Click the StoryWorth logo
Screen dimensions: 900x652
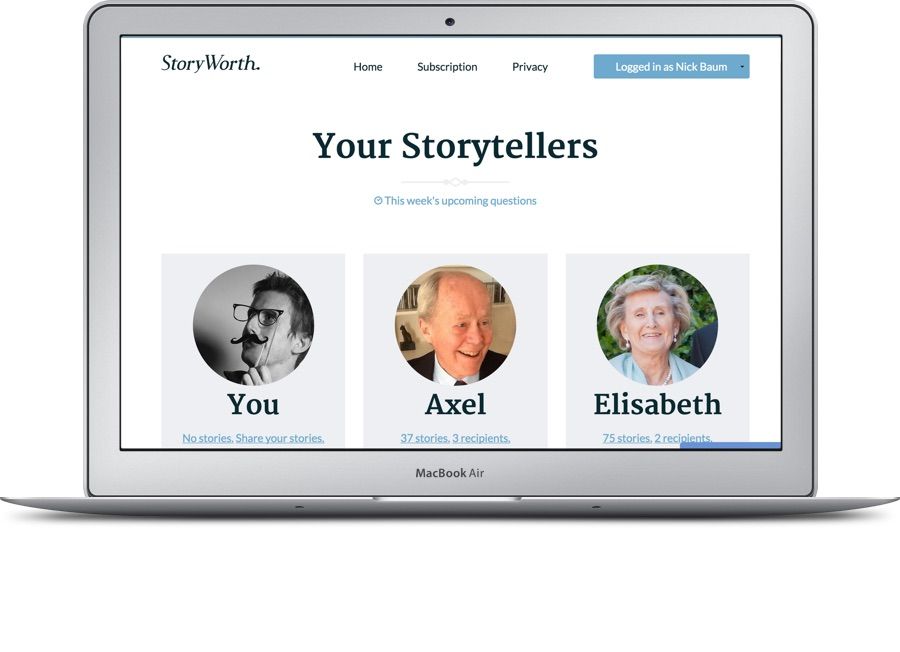[x=210, y=63]
